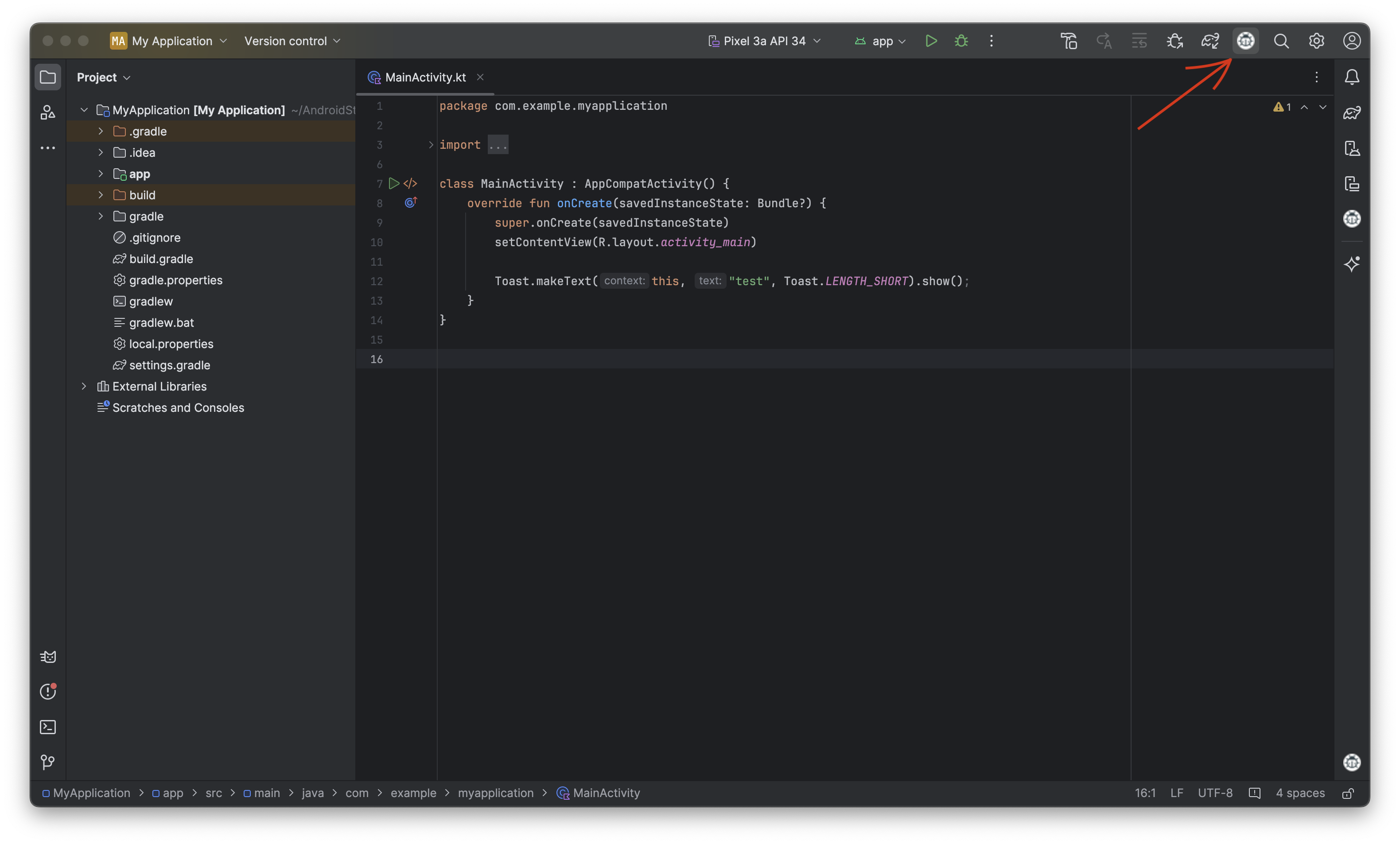Image resolution: width=1400 pixels, height=844 pixels.
Task: Open the Git tool window
Action: 48,762
